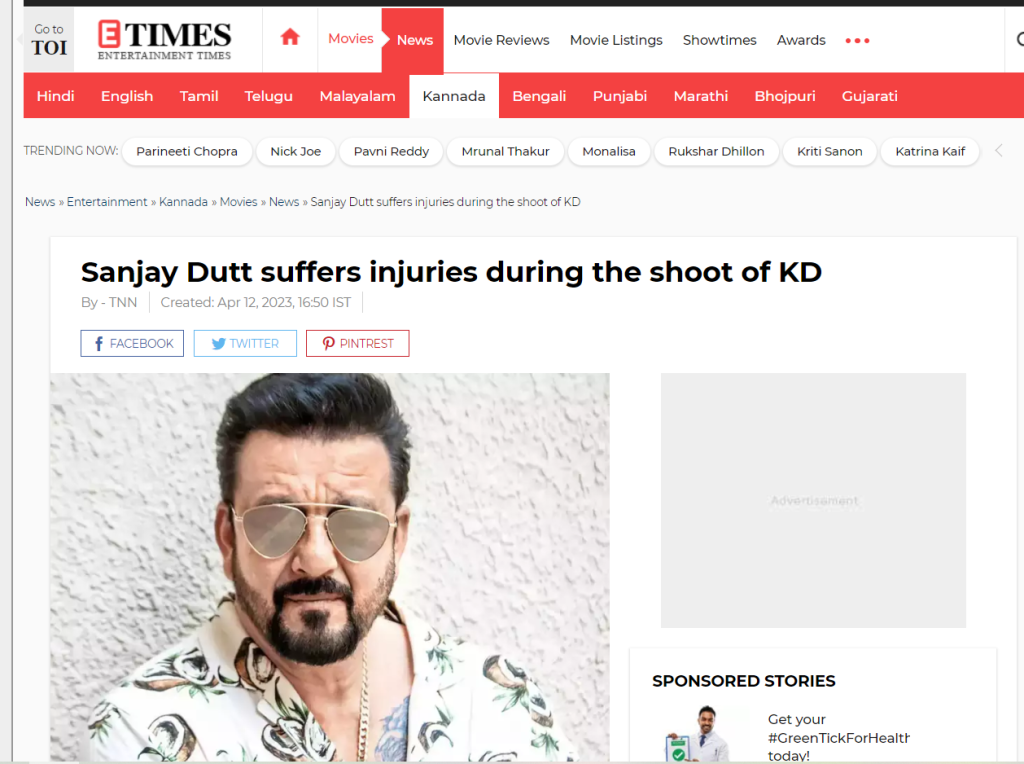Screen dimensions: 1024x764
Task: Click the trending bar scroll arrow
Action: 999,151
